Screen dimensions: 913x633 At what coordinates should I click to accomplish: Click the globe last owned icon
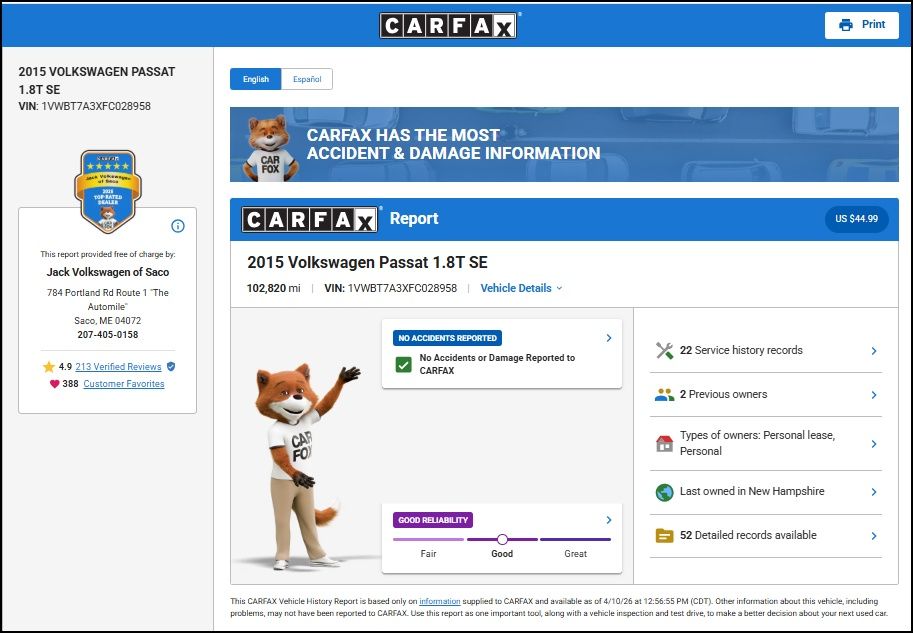(x=664, y=492)
